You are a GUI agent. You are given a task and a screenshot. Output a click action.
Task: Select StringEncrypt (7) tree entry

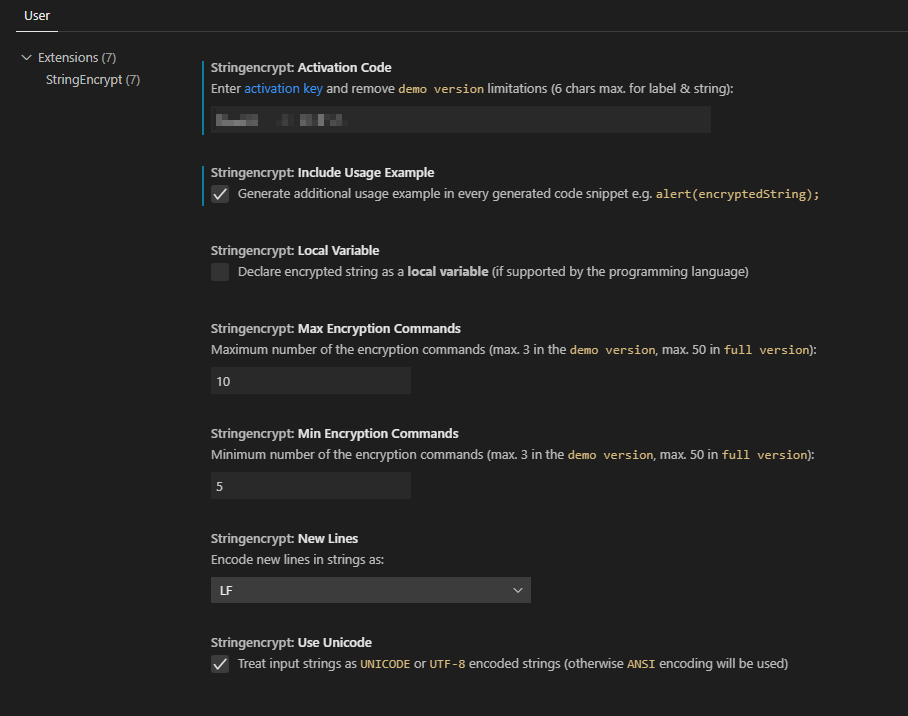(x=93, y=79)
